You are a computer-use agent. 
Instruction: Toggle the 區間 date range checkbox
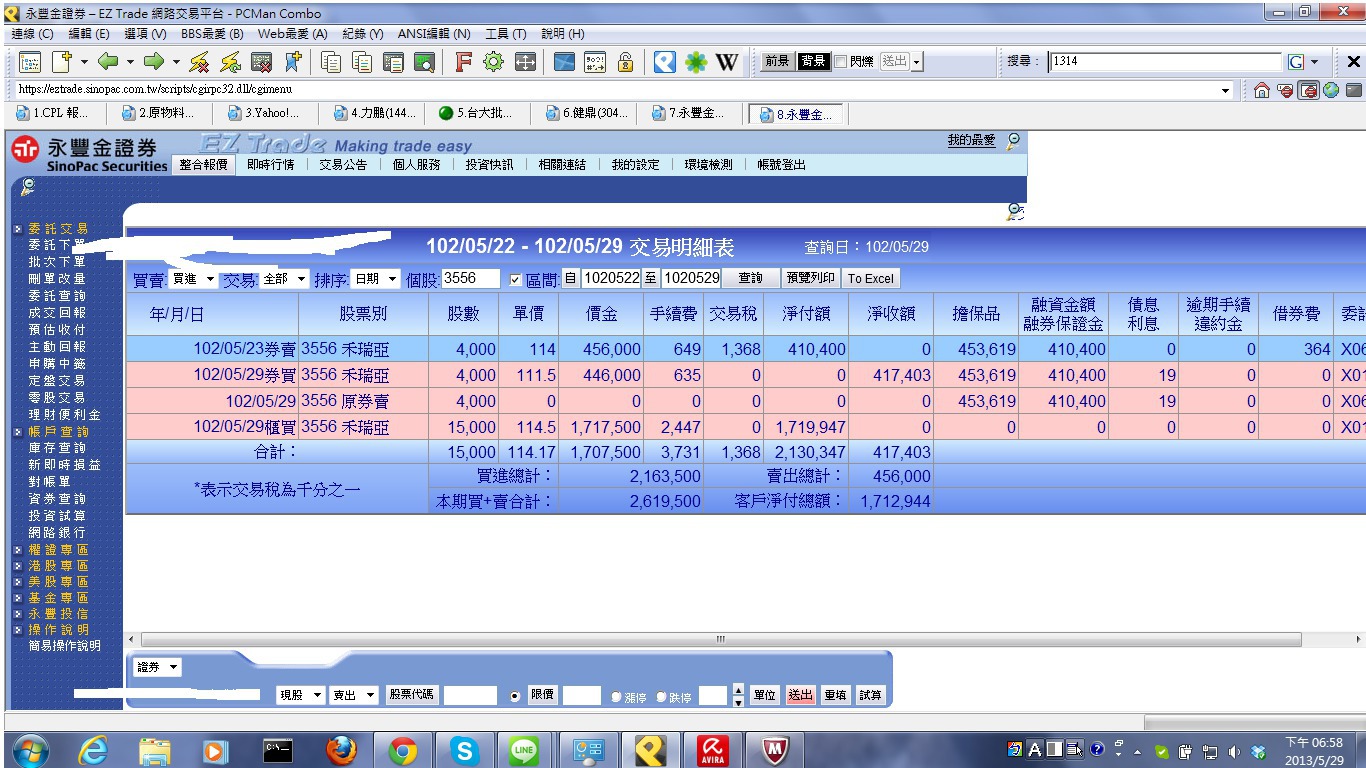(x=516, y=279)
